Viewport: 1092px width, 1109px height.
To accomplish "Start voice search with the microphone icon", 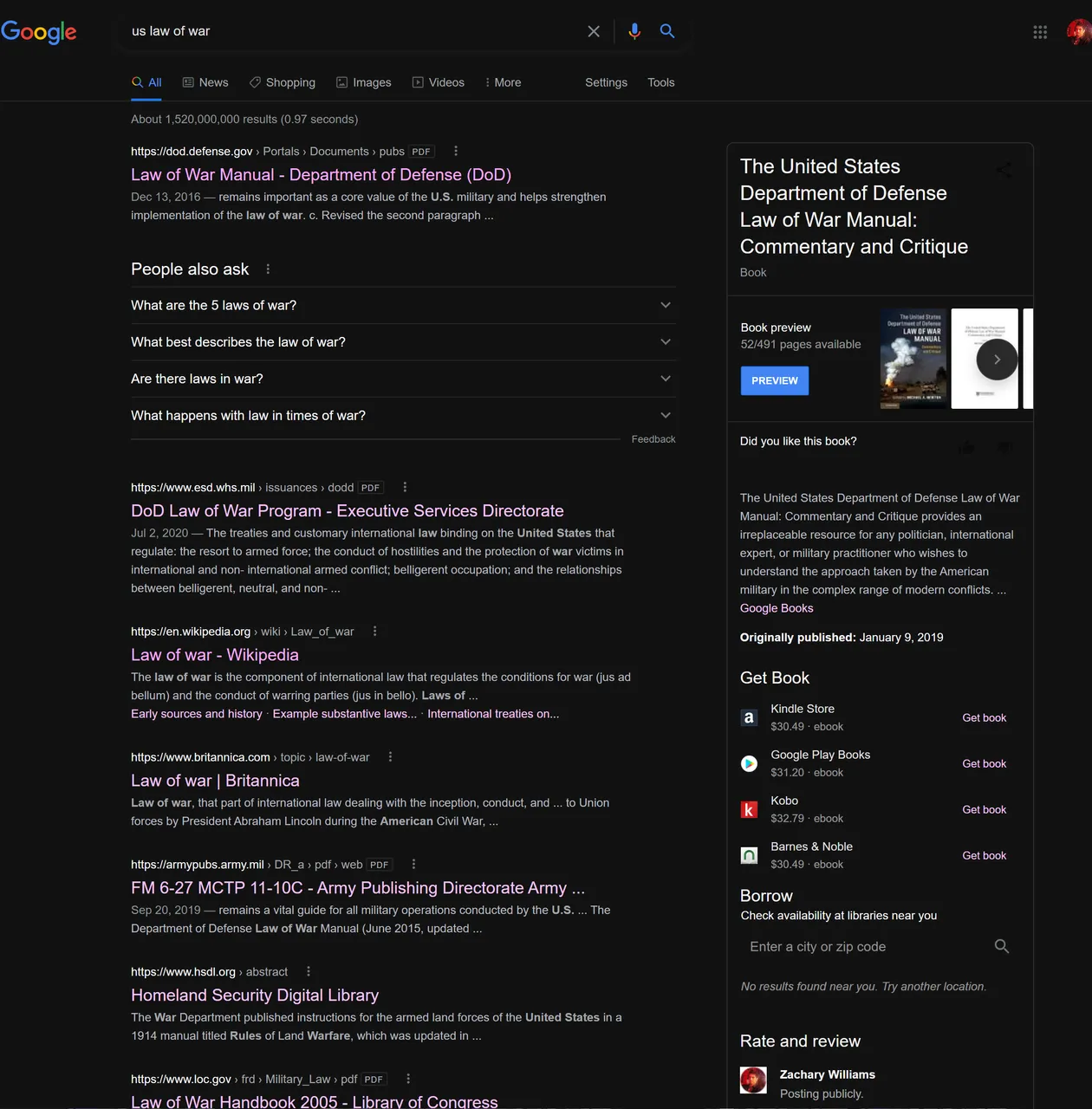I will click(x=634, y=31).
